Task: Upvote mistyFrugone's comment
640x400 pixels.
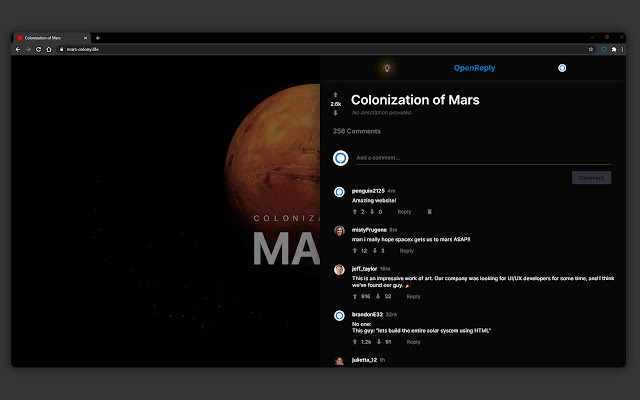Action: [x=354, y=251]
